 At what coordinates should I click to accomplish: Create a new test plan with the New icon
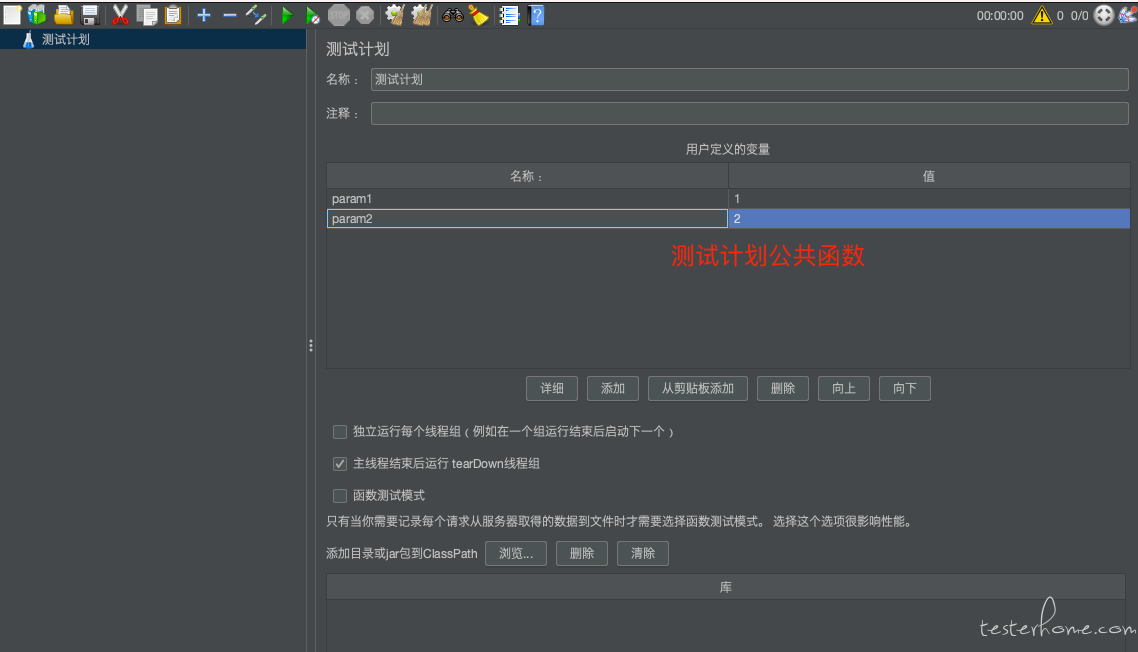pyautogui.click(x=12, y=15)
